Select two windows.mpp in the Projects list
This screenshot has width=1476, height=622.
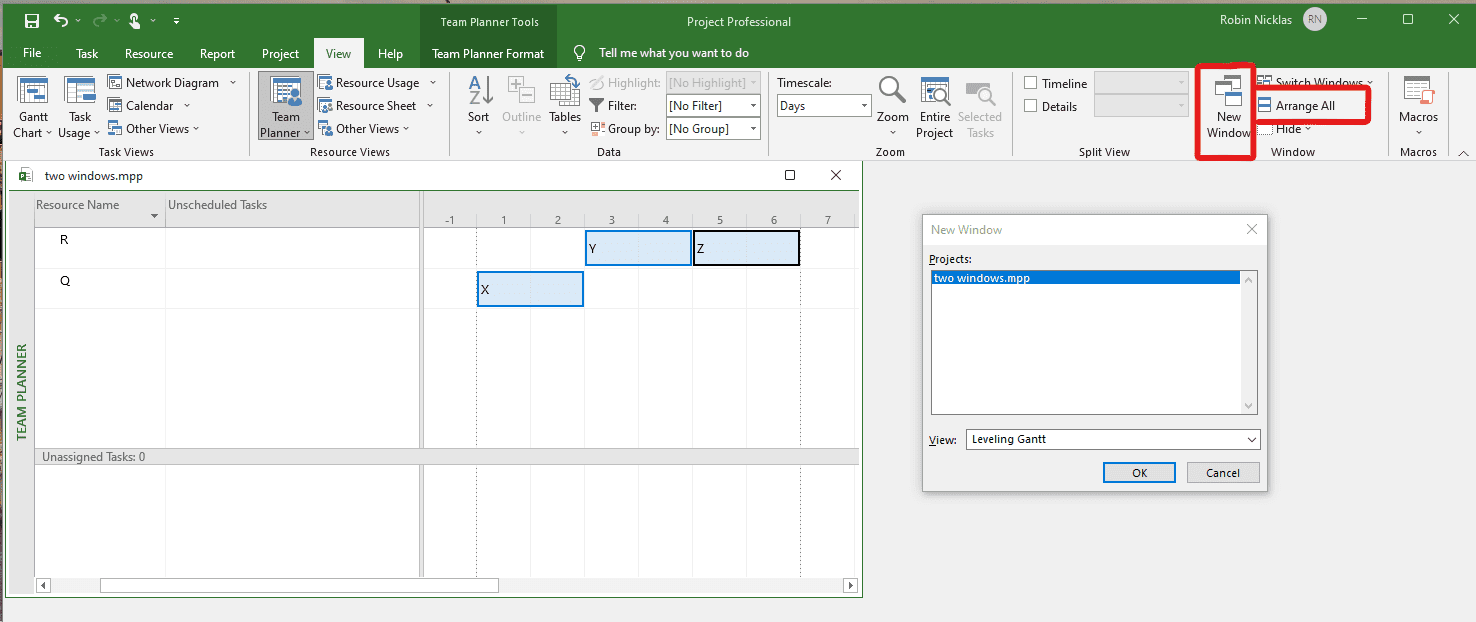pyautogui.click(x=1085, y=278)
